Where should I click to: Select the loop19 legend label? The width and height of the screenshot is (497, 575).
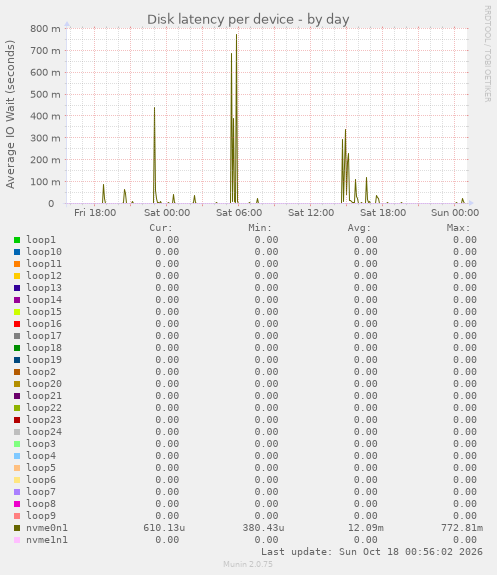pos(44,360)
